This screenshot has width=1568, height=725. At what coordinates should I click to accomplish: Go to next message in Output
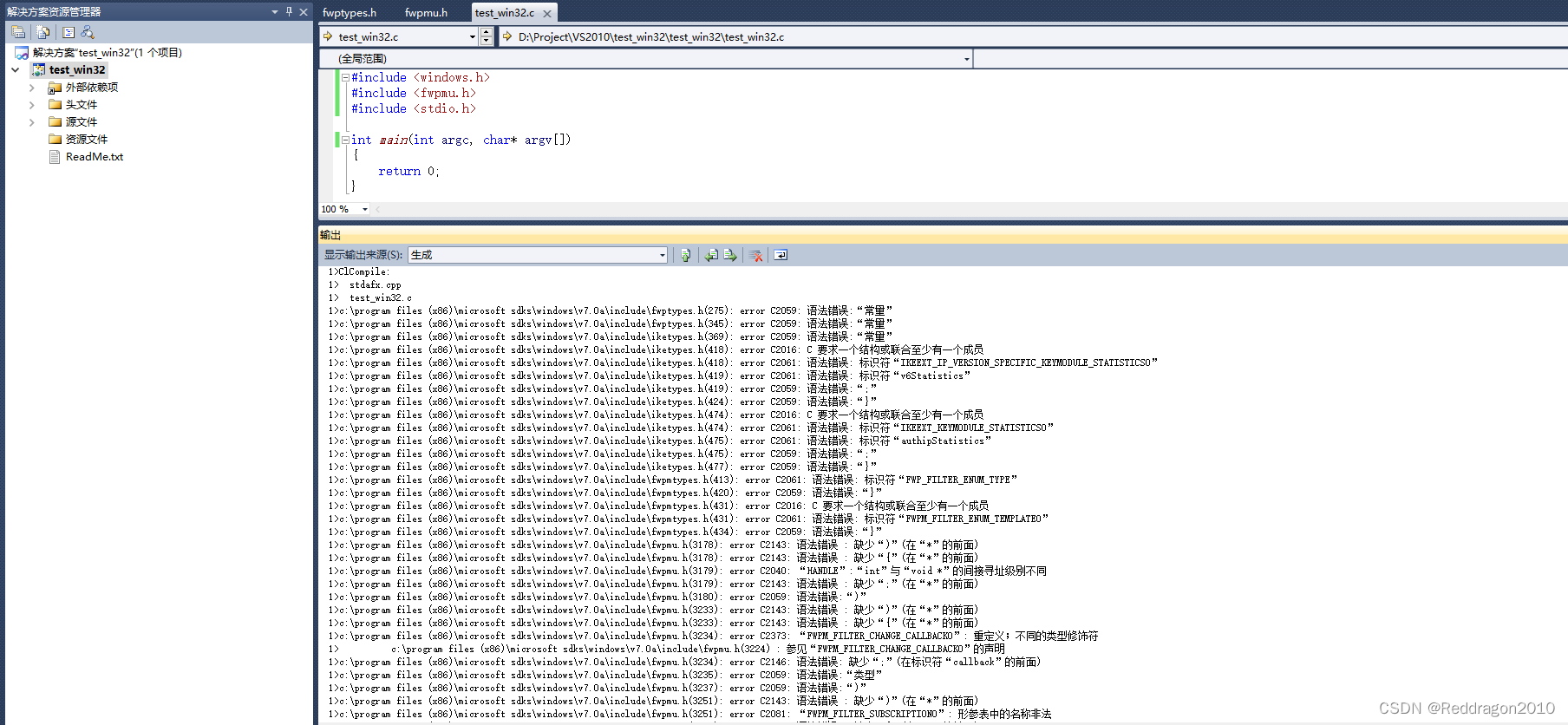[x=730, y=255]
